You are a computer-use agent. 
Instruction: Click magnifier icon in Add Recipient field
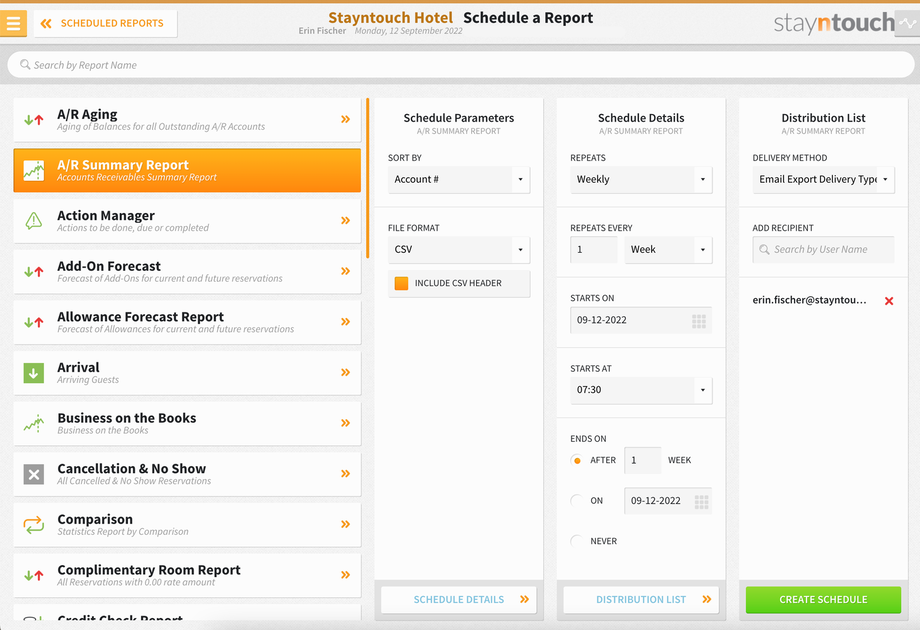point(764,249)
